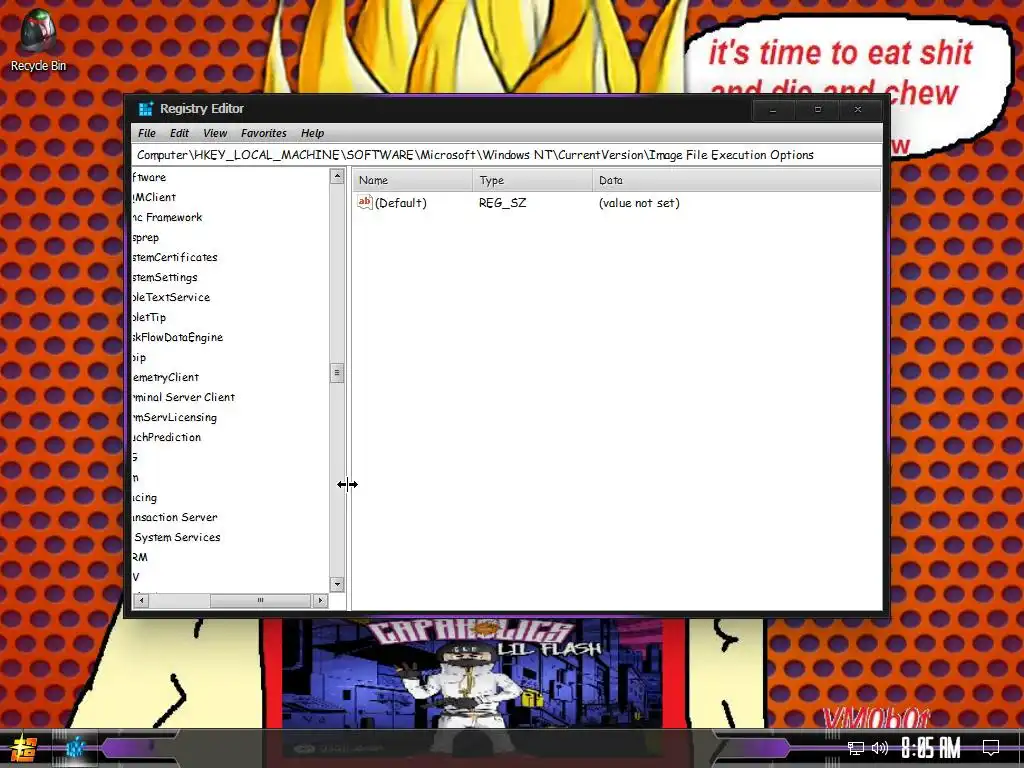Sort by the Type column header
The image size is (1024, 768).
point(532,180)
